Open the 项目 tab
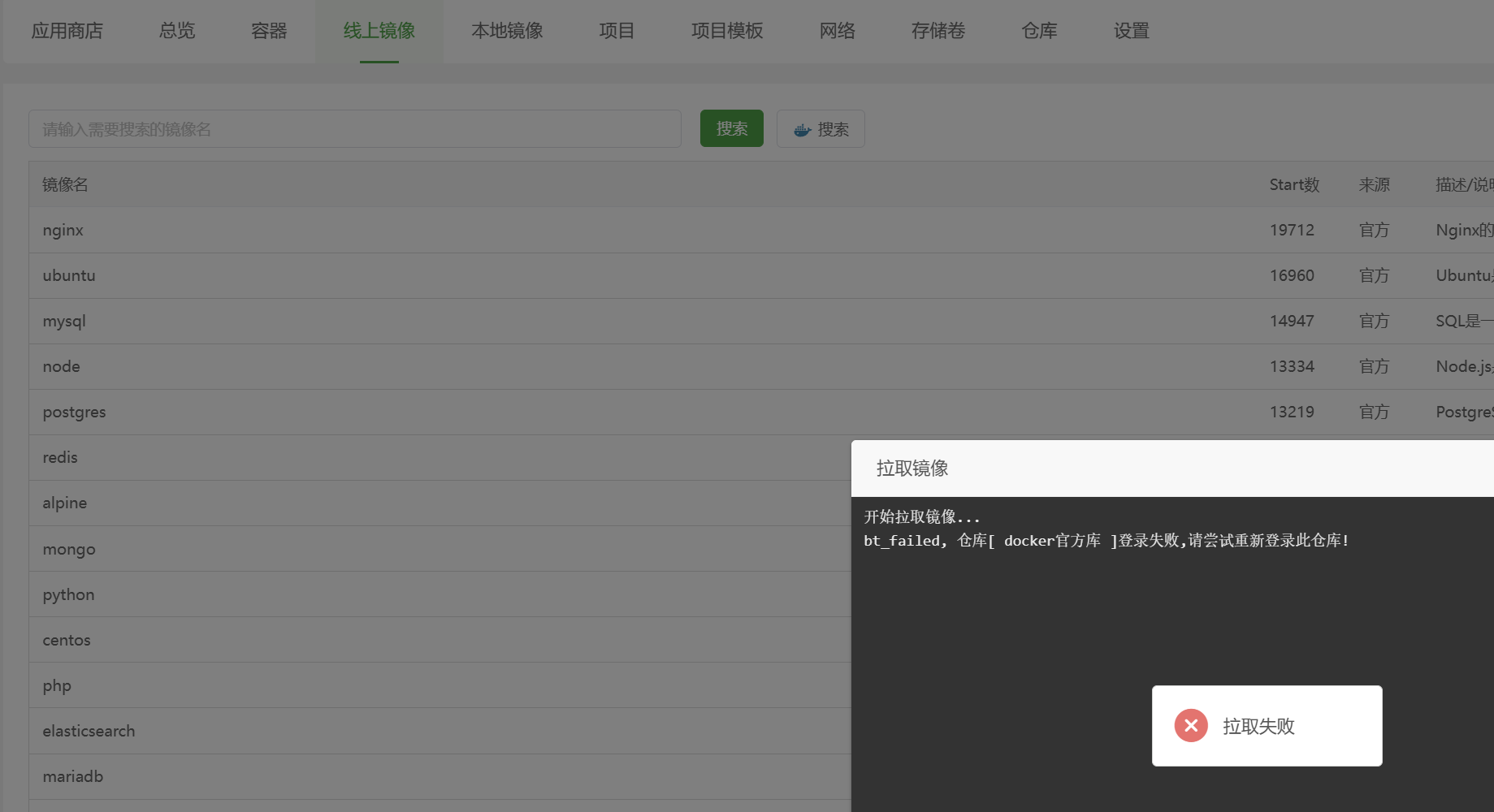Screen dimensions: 1494x812 (617, 31)
